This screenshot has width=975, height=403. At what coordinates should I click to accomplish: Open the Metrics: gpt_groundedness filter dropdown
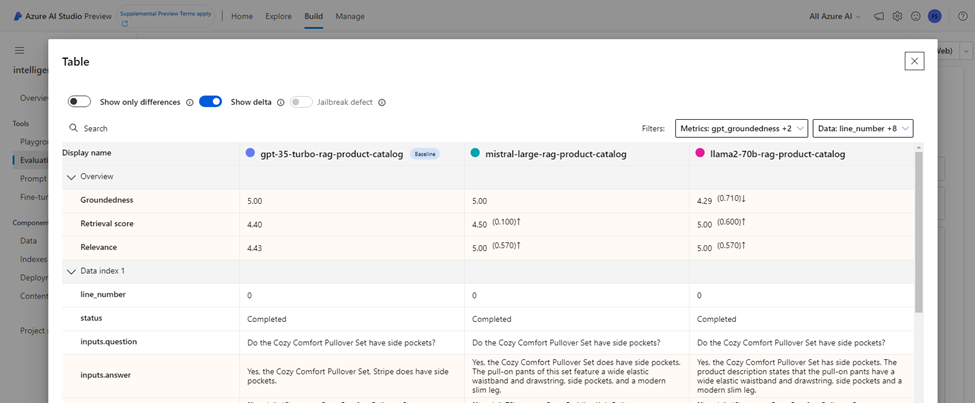(x=741, y=128)
